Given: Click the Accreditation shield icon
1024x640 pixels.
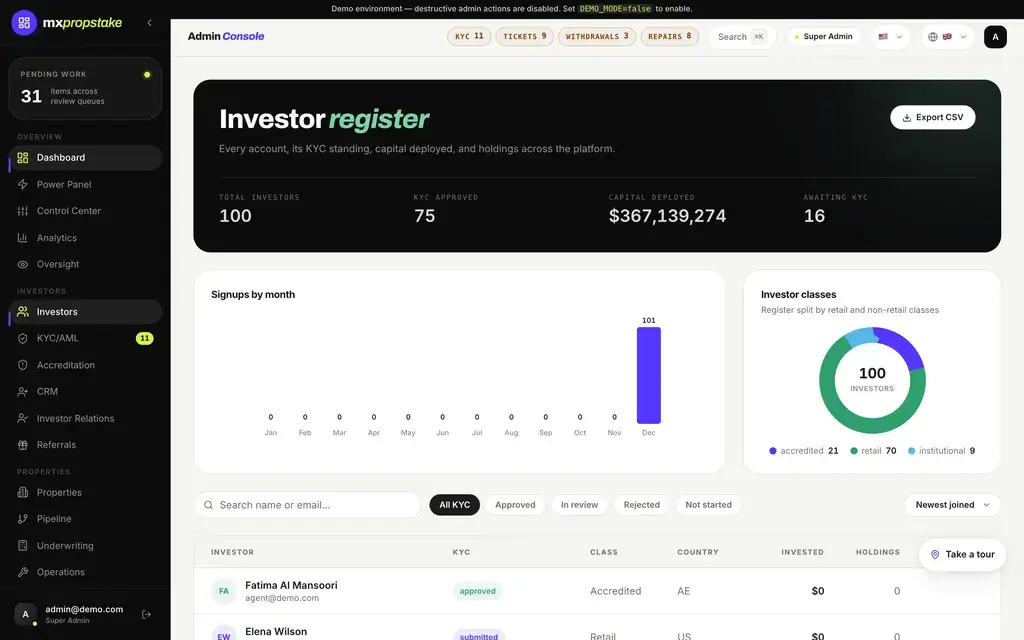Looking at the screenshot, I should (x=23, y=365).
